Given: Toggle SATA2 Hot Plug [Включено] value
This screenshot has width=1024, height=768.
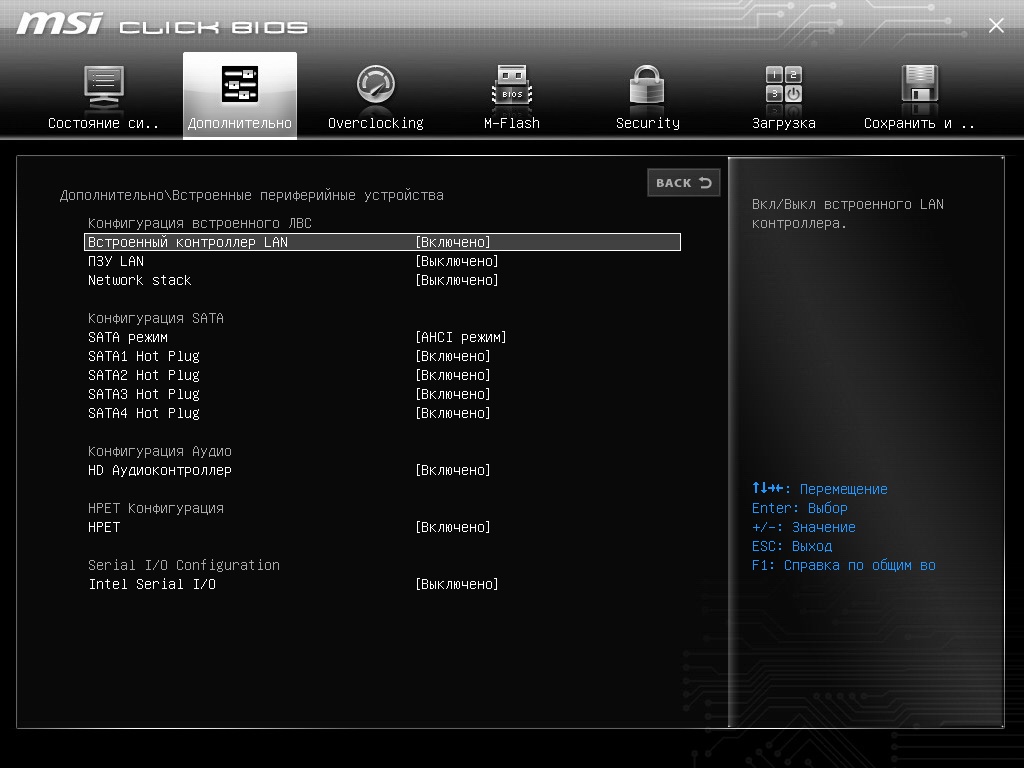Looking at the screenshot, I should click(453, 376).
